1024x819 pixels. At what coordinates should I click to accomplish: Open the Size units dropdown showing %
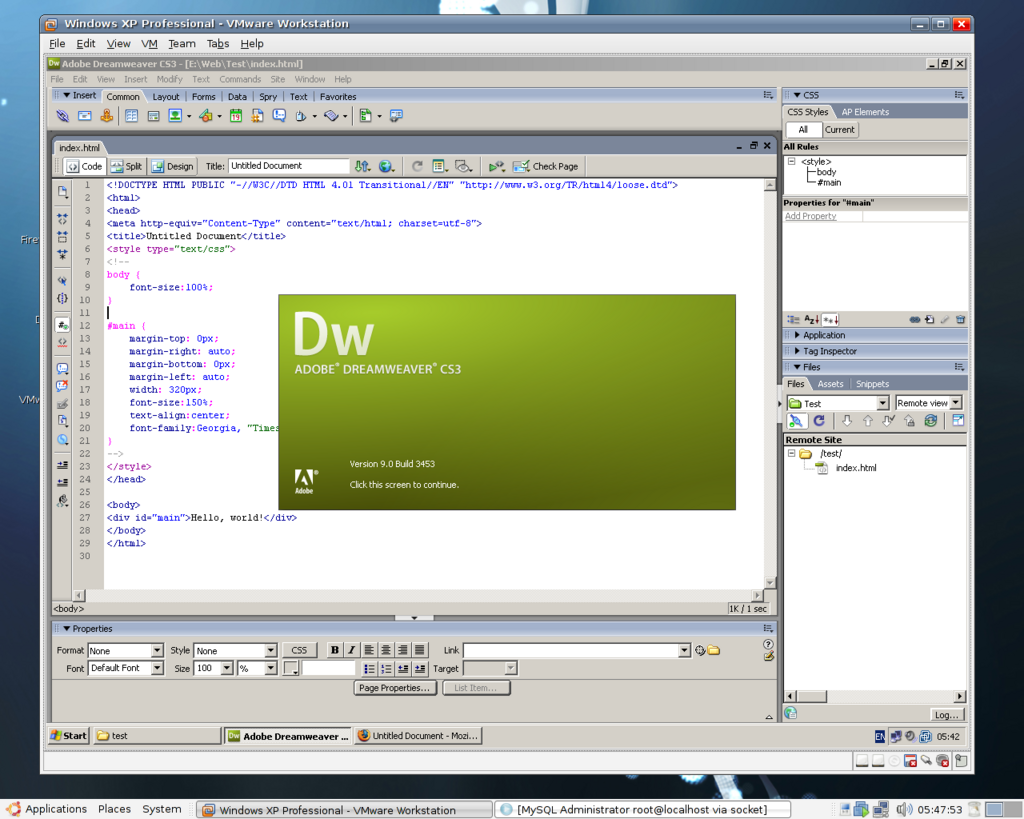(x=271, y=668)
